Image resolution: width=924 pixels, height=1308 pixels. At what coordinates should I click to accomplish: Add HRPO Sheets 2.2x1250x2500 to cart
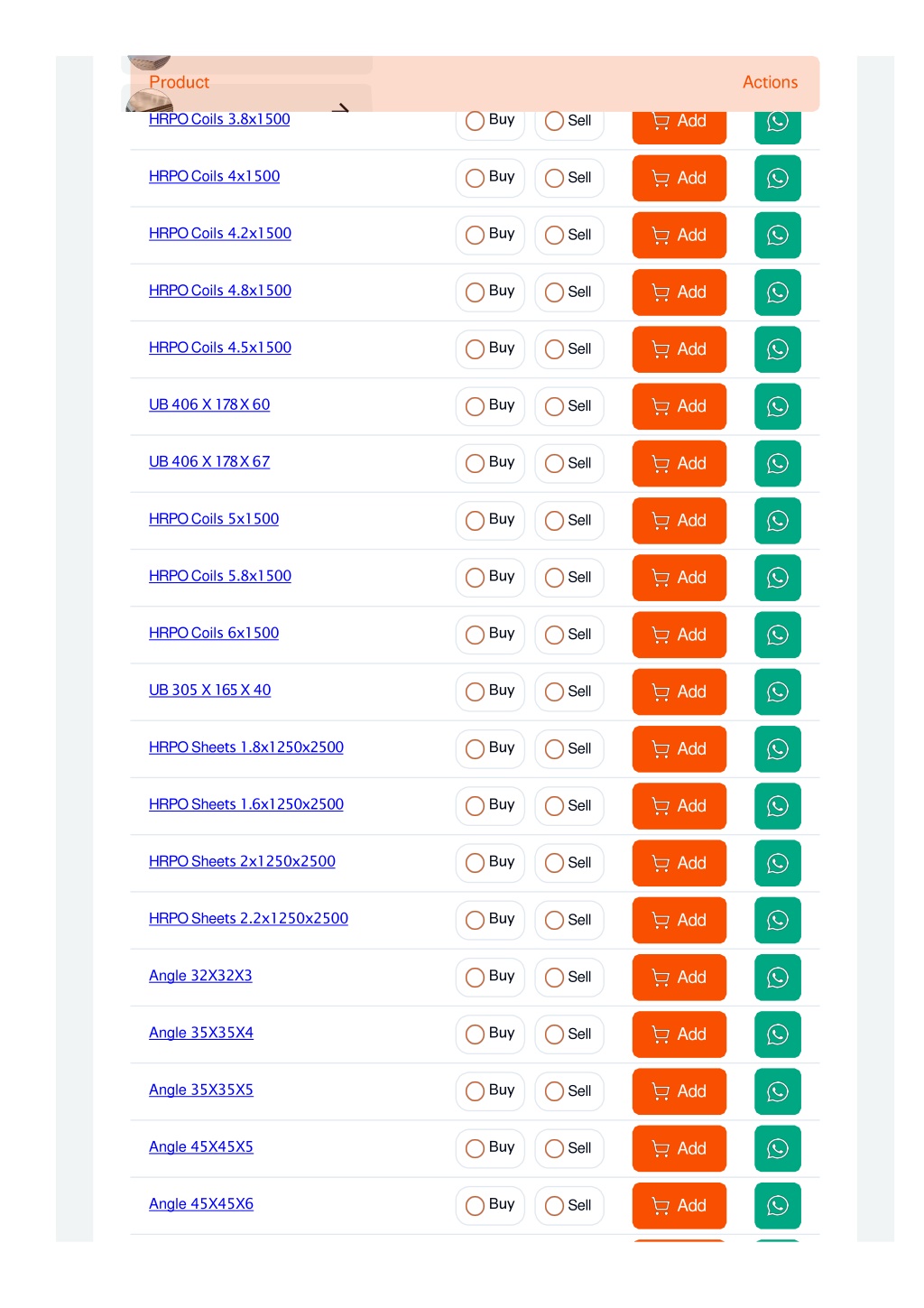pyautogui.click(x=679, y=920)
